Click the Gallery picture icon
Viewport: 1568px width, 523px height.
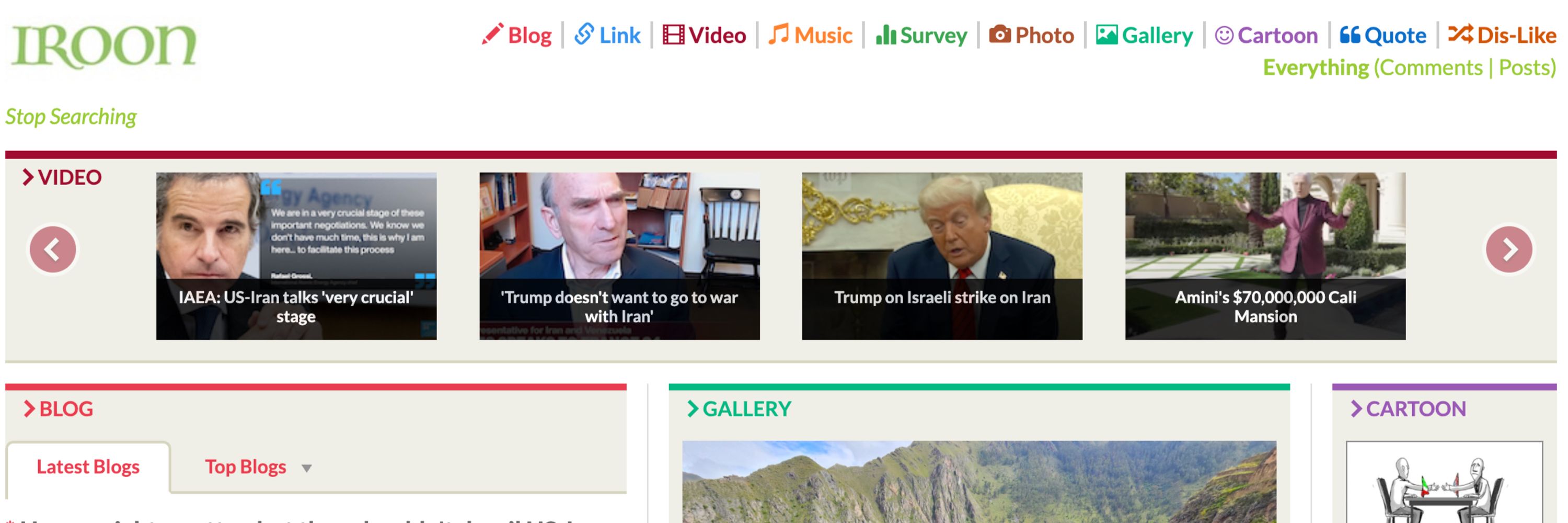pos(1106,35)
